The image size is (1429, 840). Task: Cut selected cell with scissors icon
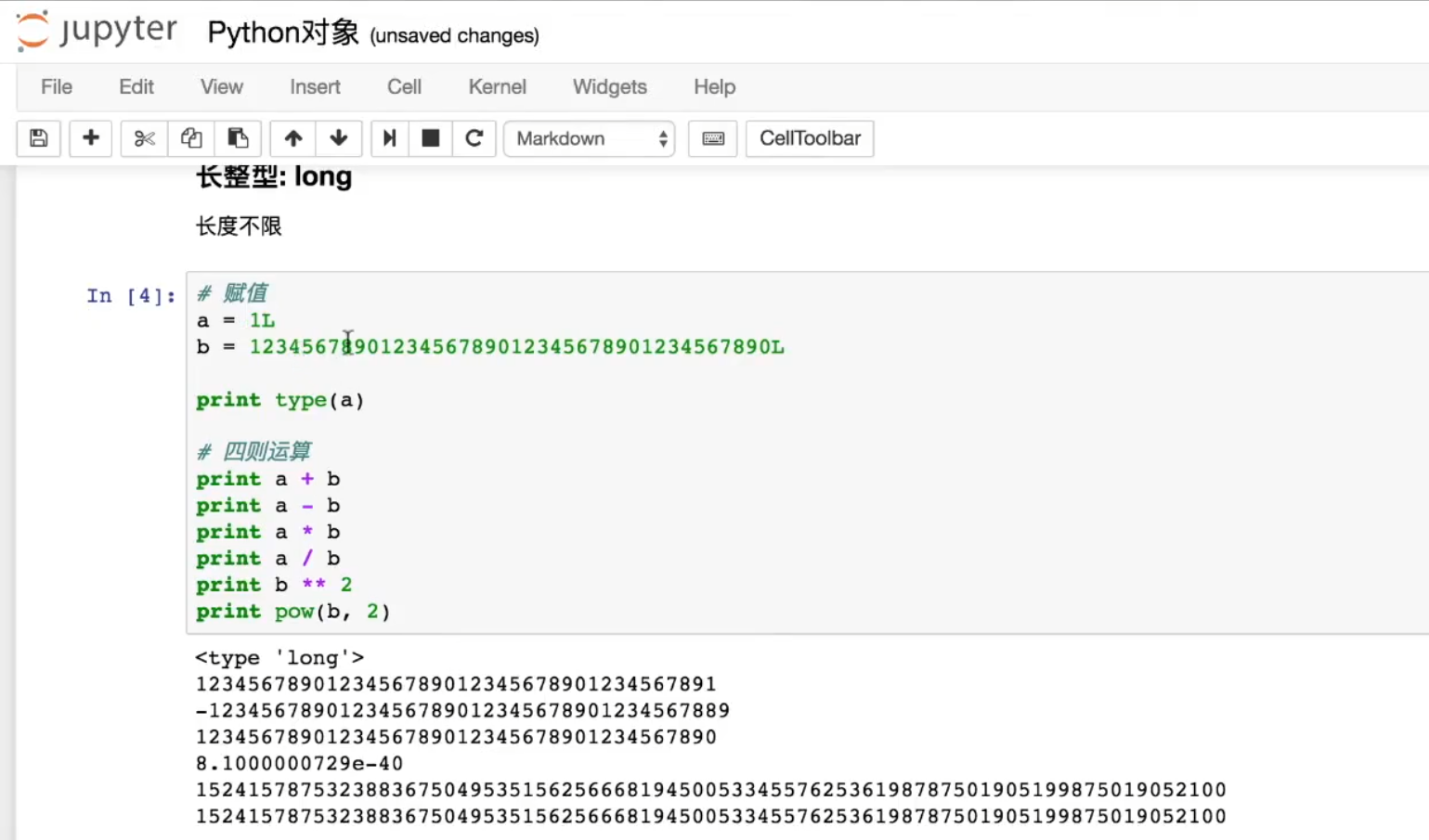tap(144, 138)
